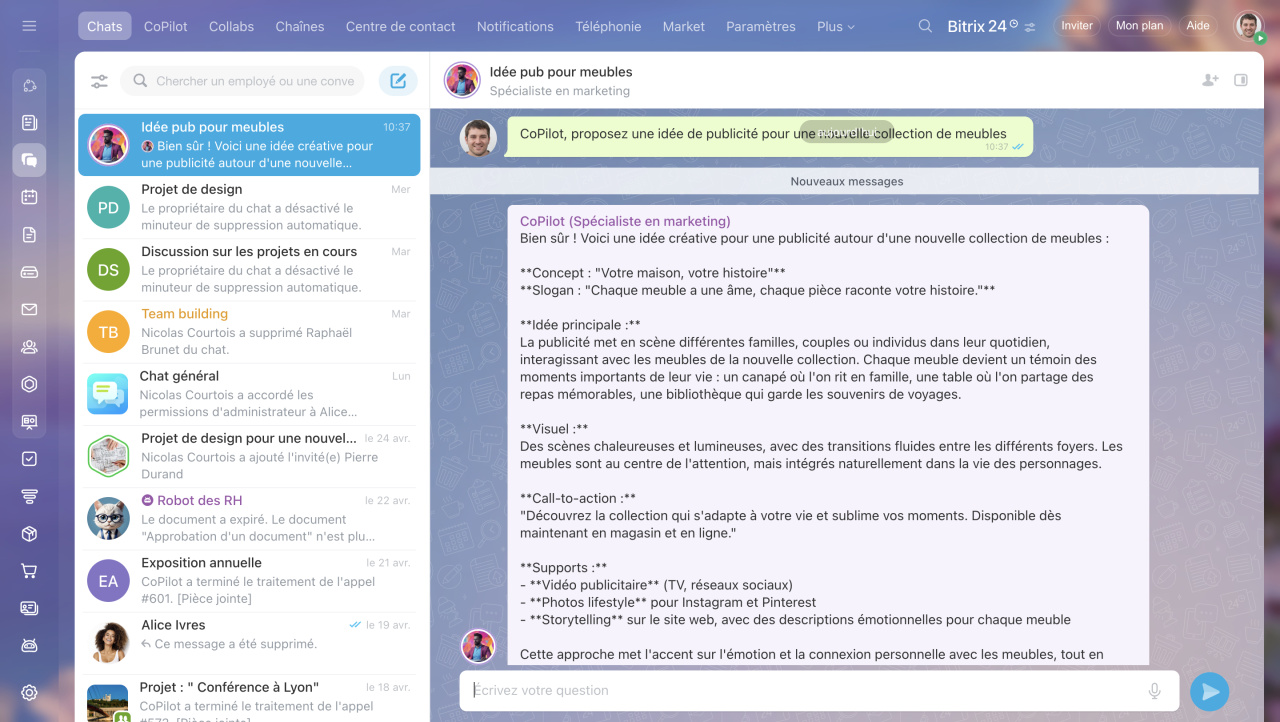This screenshot has height=722, width=1280.
Task: Open the Tasks checkmark icon in sidebar
Action: coord(29,459)
